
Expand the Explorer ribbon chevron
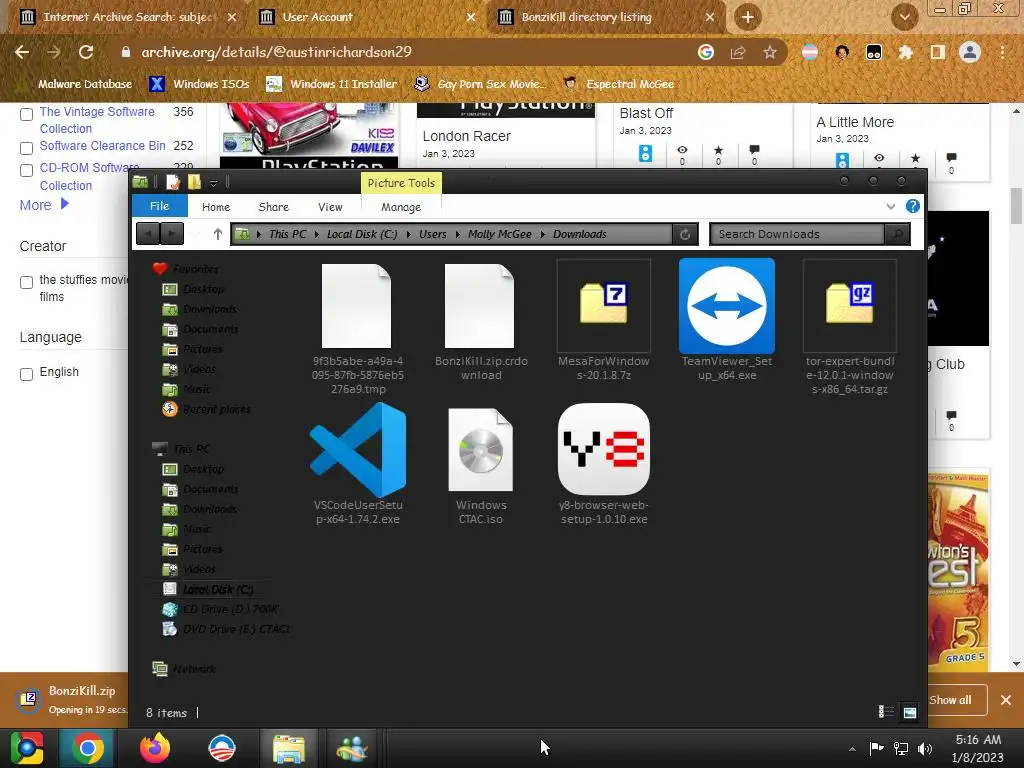point(891,206)
